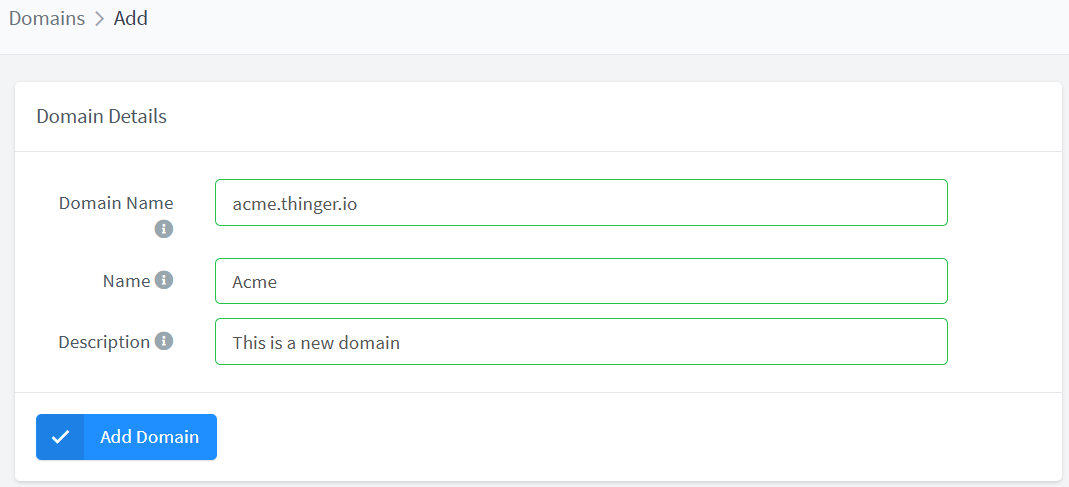Image resolution: width=1069 pixels, height=487 pixels.
Task: Click the checkmark icon on Add Domain
Action: [60, 437]
